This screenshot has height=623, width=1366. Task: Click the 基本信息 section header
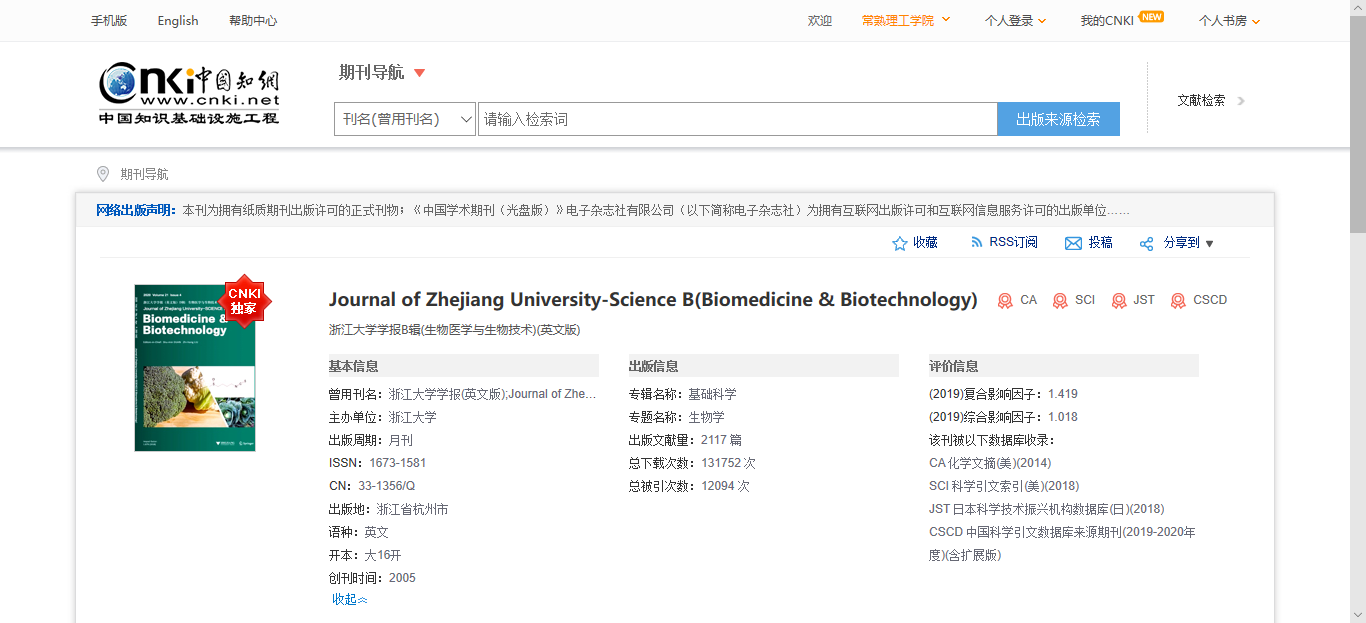tap(463, 366)
